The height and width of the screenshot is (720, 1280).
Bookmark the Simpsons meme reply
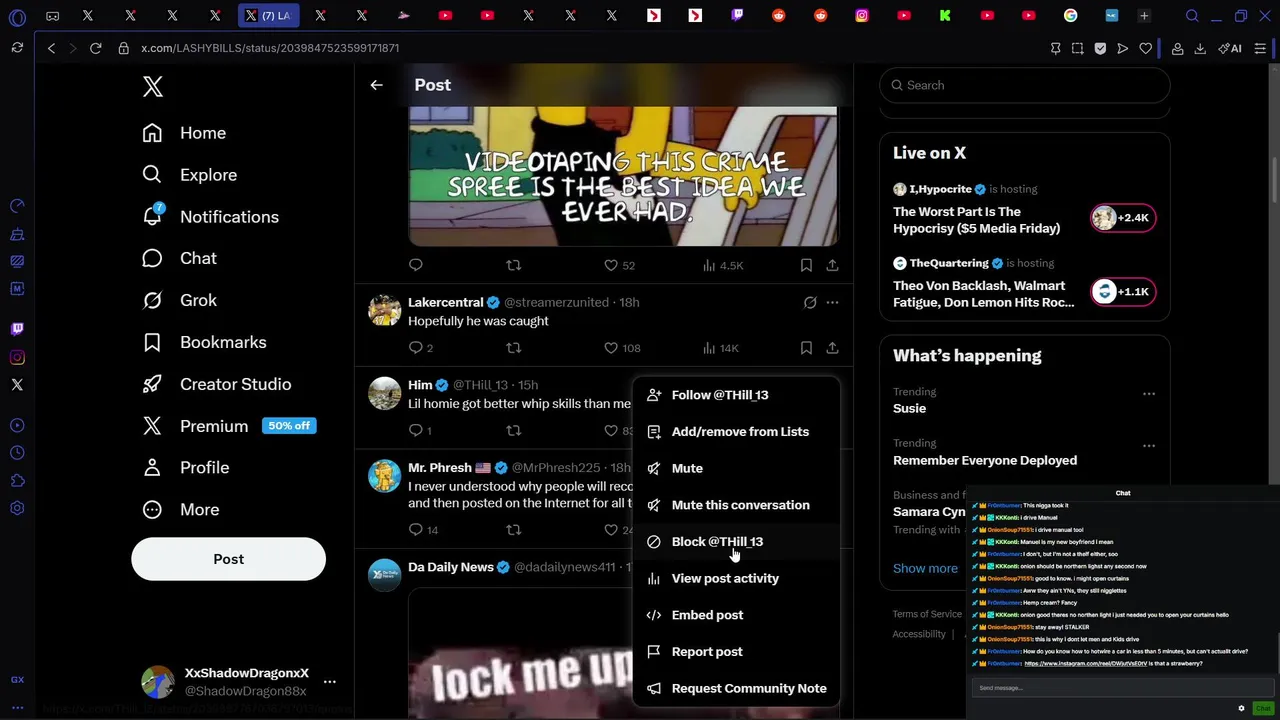[806, 265]
